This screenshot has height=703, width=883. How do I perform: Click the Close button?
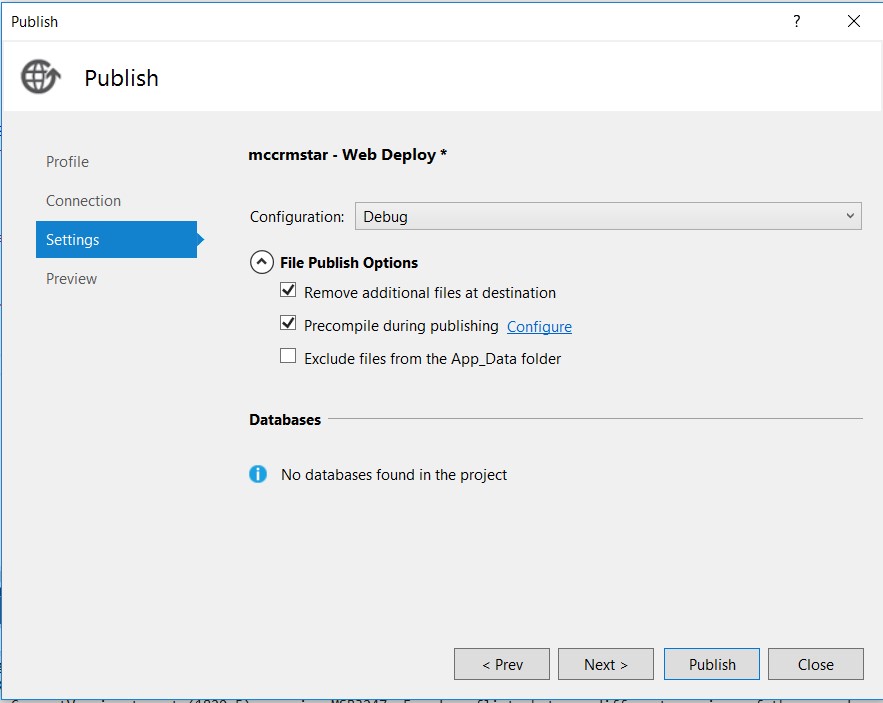tap(815, 664)
